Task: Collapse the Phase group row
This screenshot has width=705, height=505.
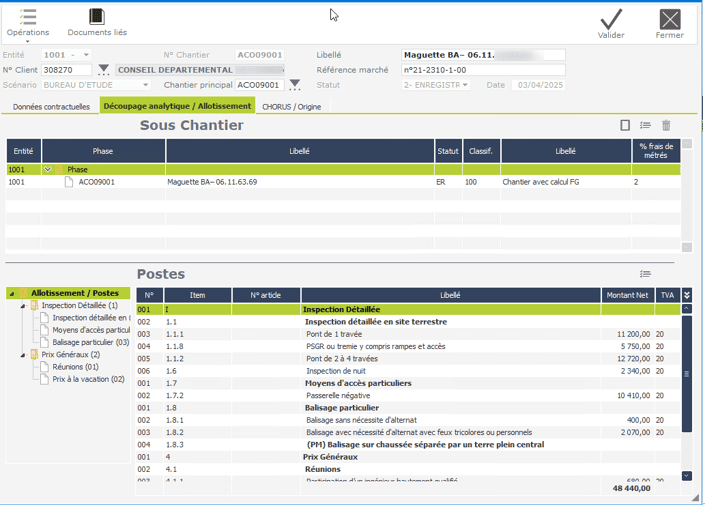Action: click(48, 170)
